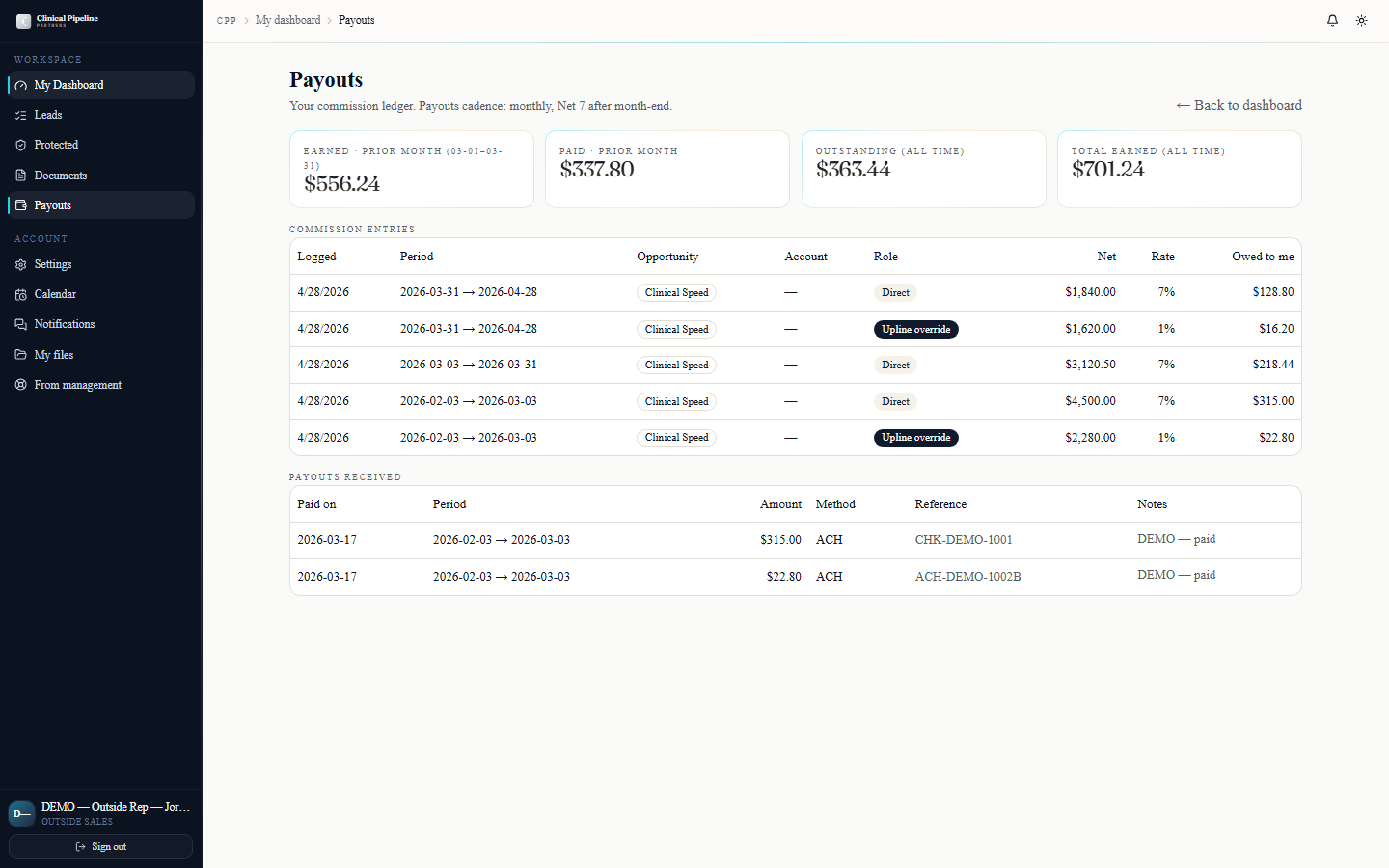
Task: Click the Logged column header
Action: pos(316,257)
